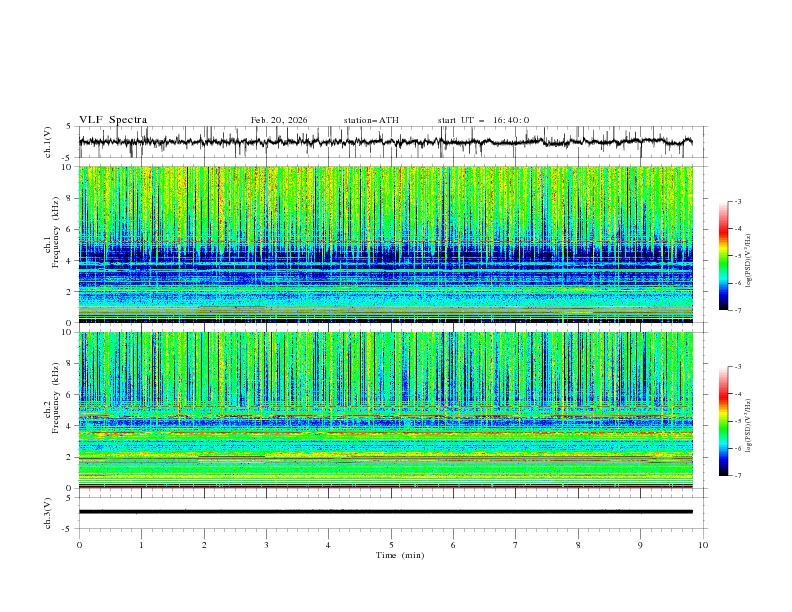Click the "5" tick on ch.3(V) axis
This screenshot has width=792, height=612.
70,498
